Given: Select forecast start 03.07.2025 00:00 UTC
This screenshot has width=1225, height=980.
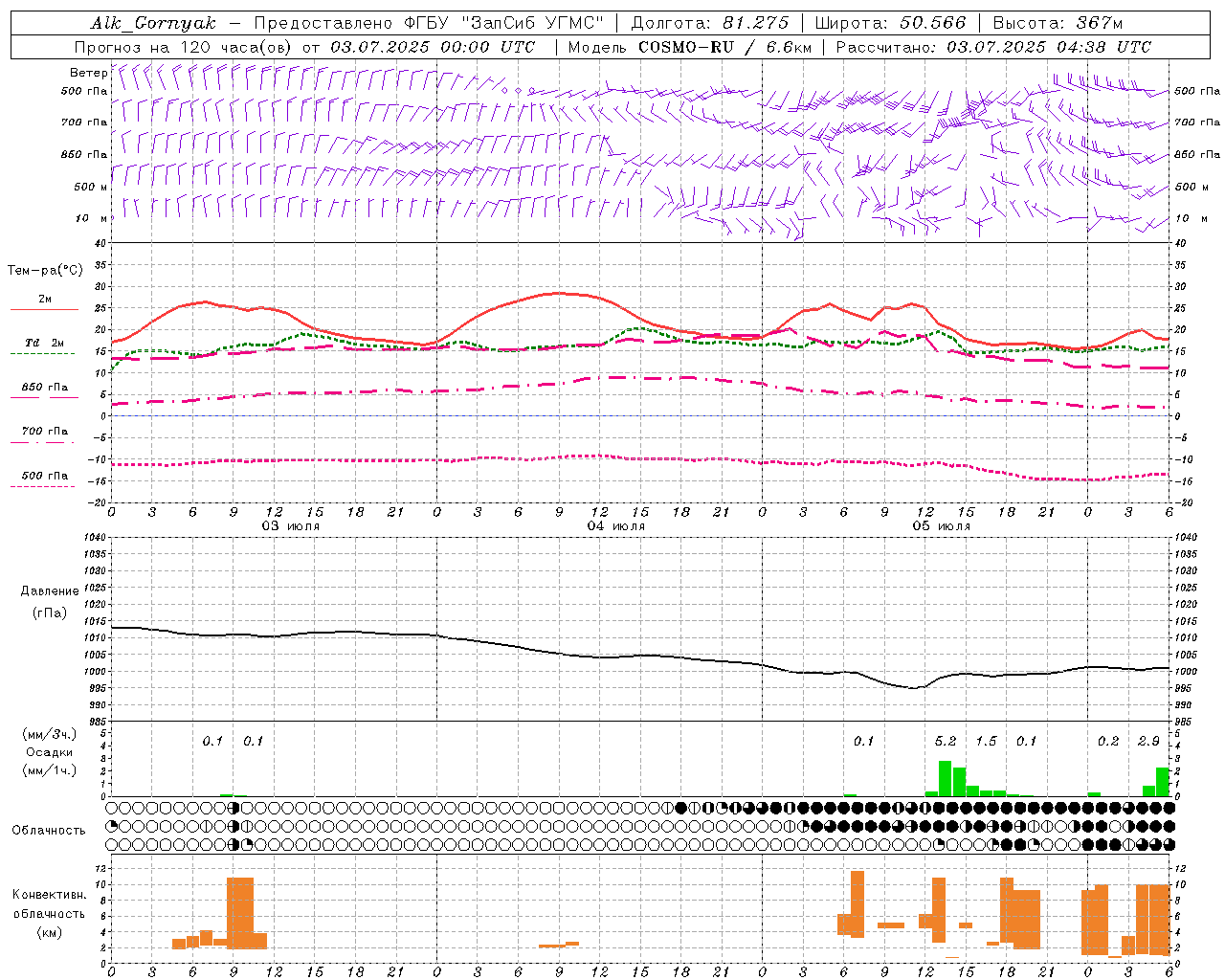Looking at the screenshot, I should tap(433, 47).
